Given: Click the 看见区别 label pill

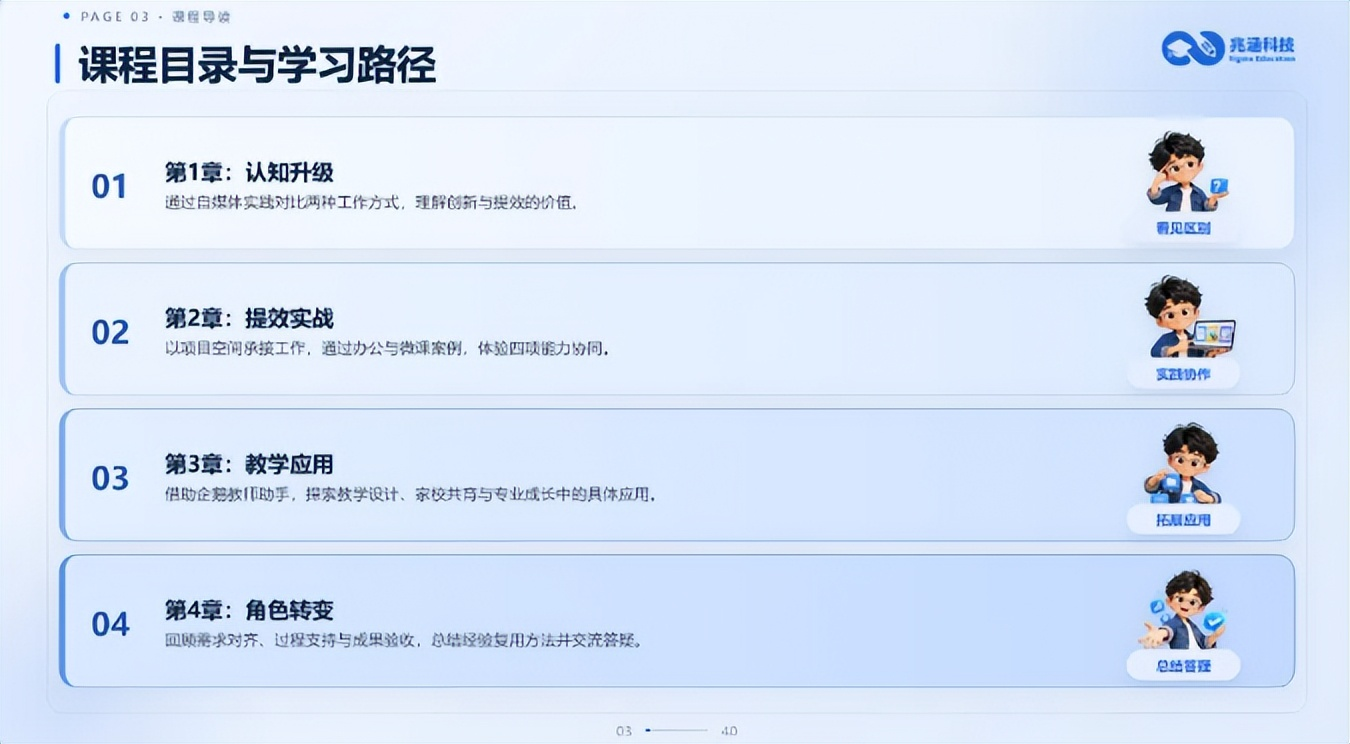Looking at the screenshot, I should pyautogui.click(x=1183, y=228).
